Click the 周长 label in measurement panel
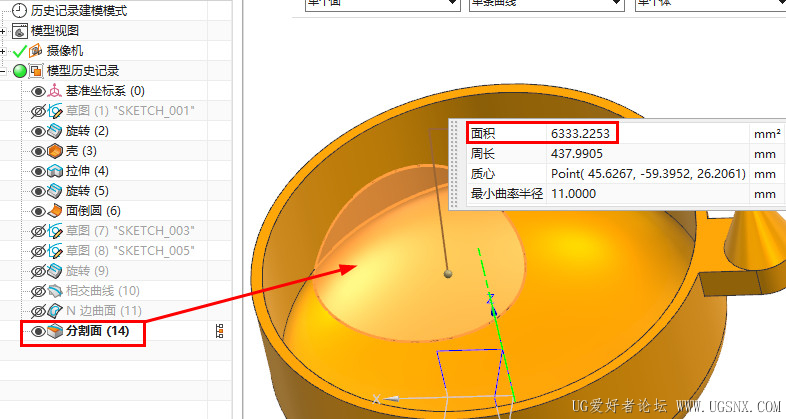The width and height of the screenshot is (786, 419). (483, 154)
